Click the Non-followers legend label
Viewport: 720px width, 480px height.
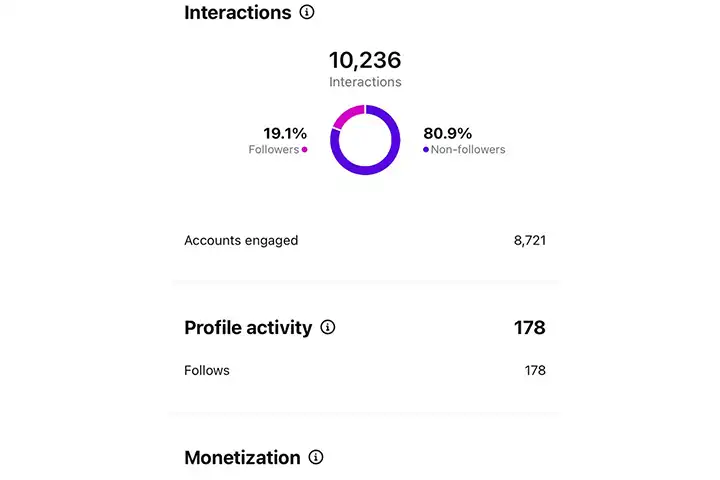[469, 150]
